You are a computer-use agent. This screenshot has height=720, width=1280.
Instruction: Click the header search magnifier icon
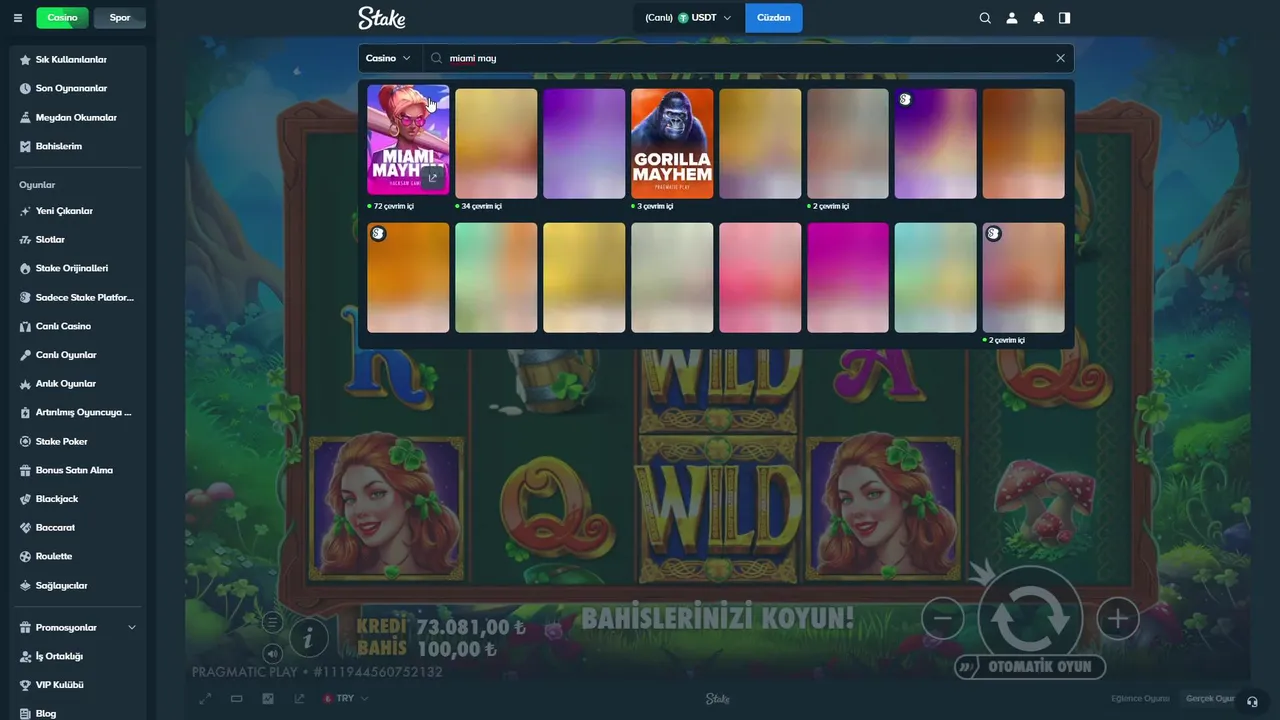click(x=985, y=18)
